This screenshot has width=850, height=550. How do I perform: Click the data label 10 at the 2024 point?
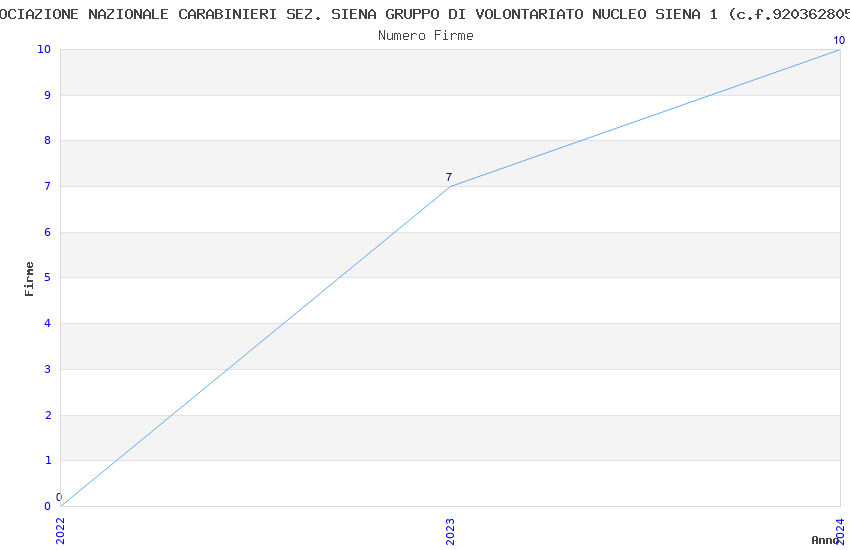(839, 40)
